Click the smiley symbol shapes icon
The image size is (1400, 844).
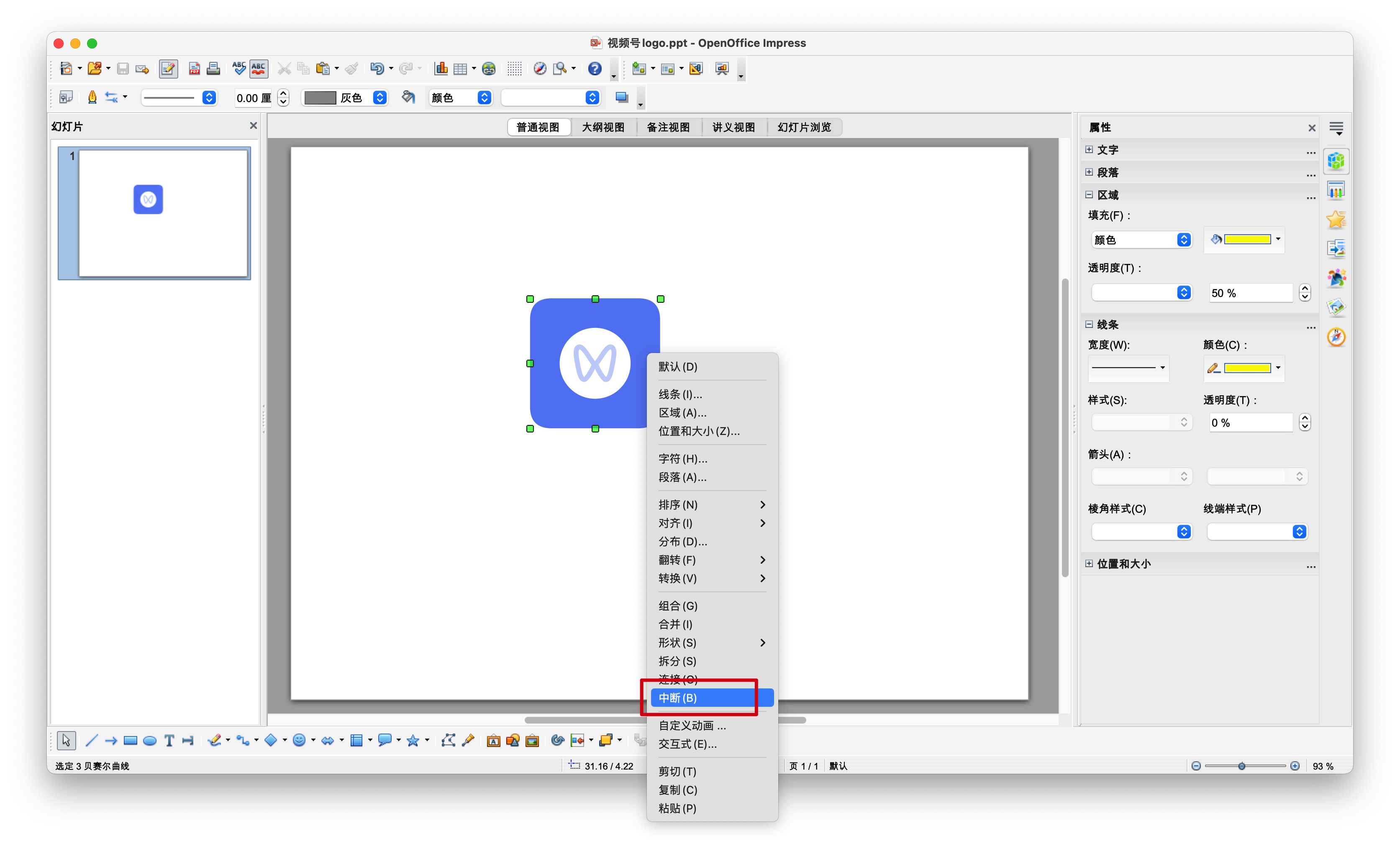click(x=299, y=740)
